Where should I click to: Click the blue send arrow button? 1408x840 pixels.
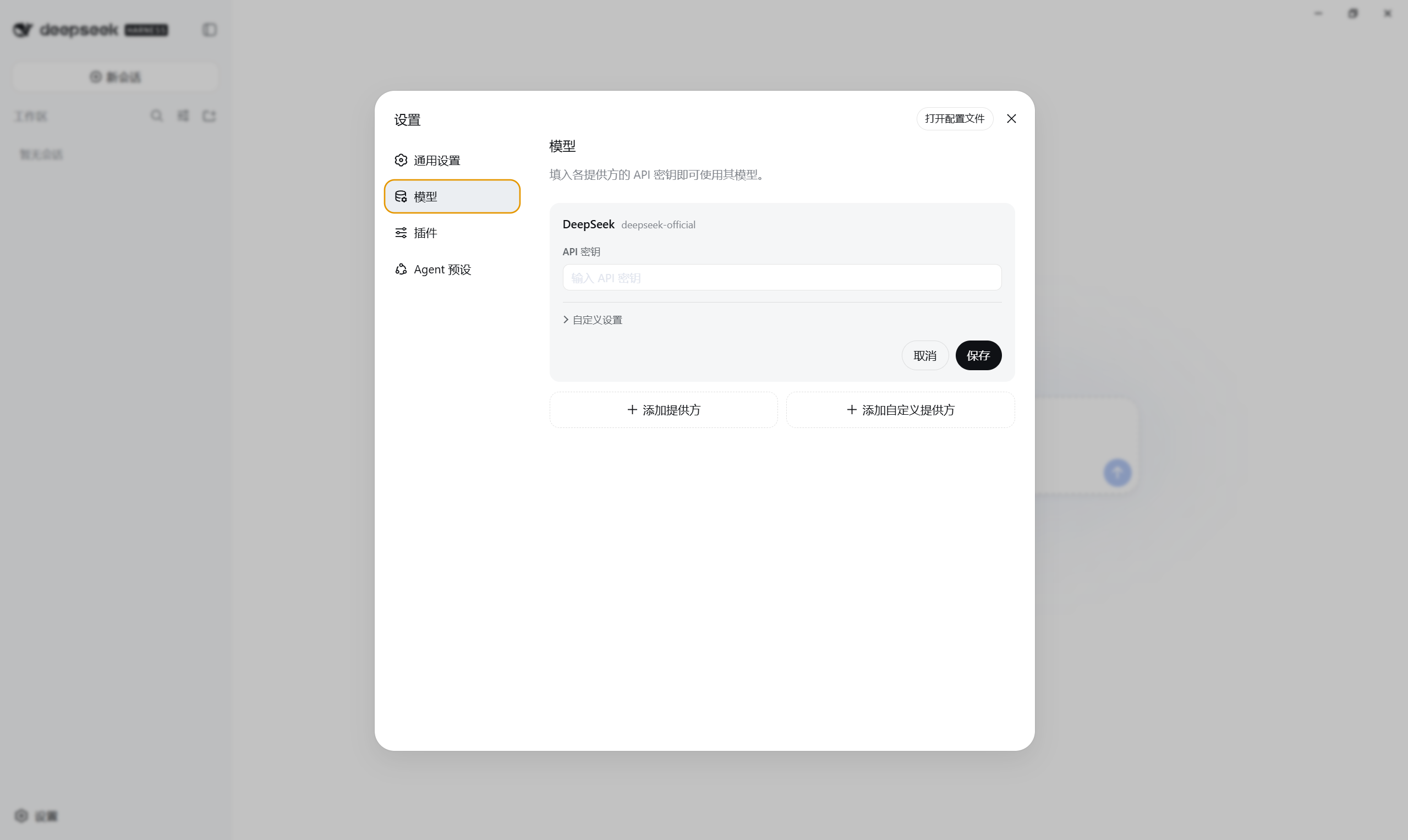[1117, 473]
